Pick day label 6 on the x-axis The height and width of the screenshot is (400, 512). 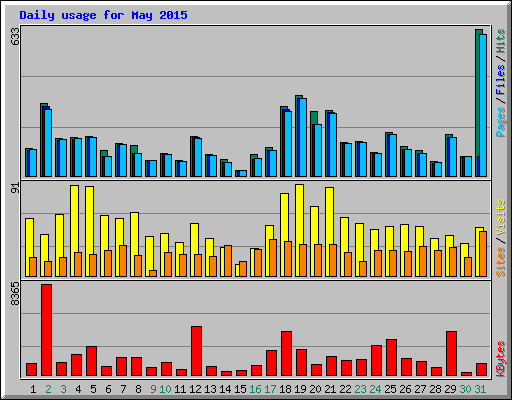108,389
